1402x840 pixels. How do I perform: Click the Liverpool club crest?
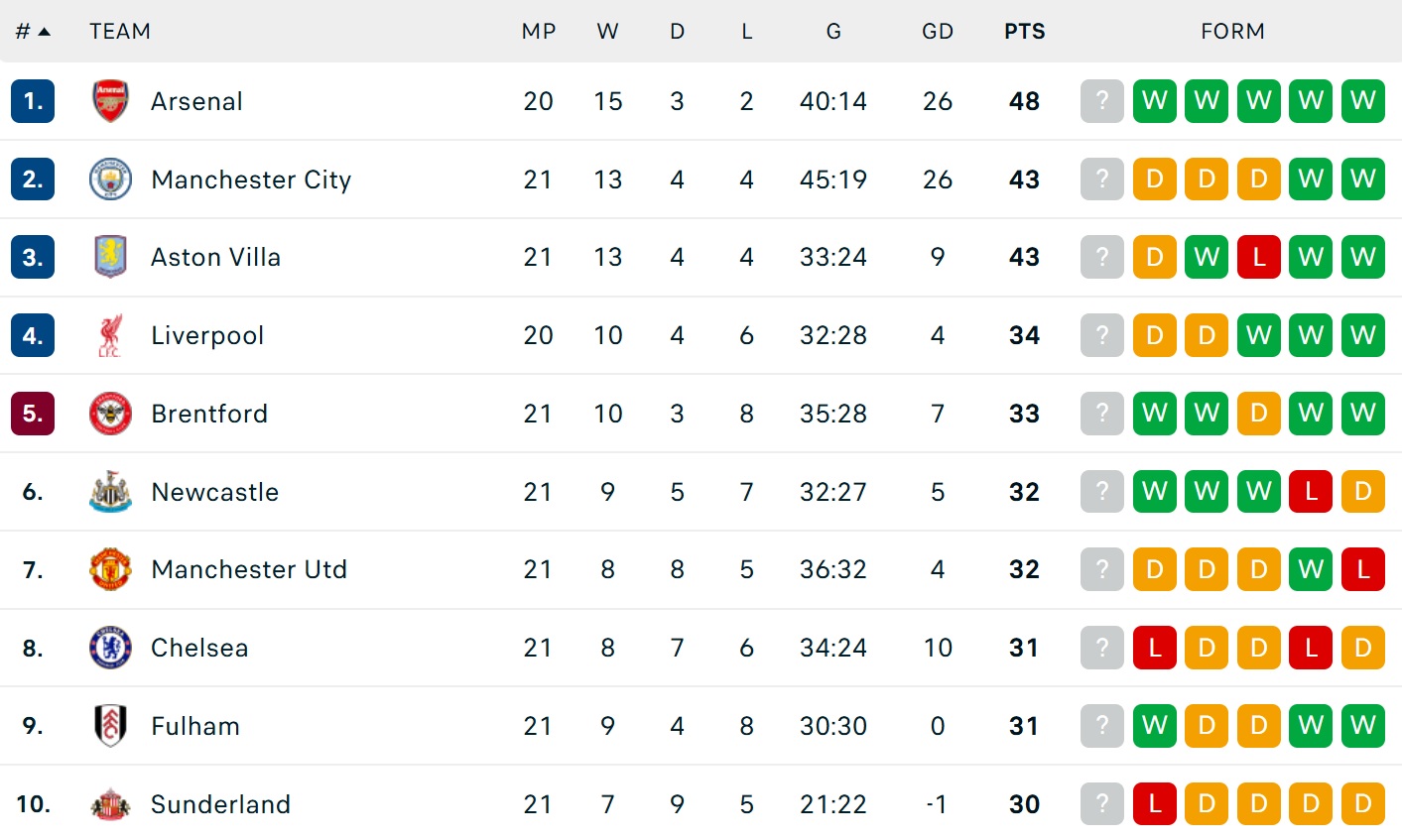(x=110, y=335)
